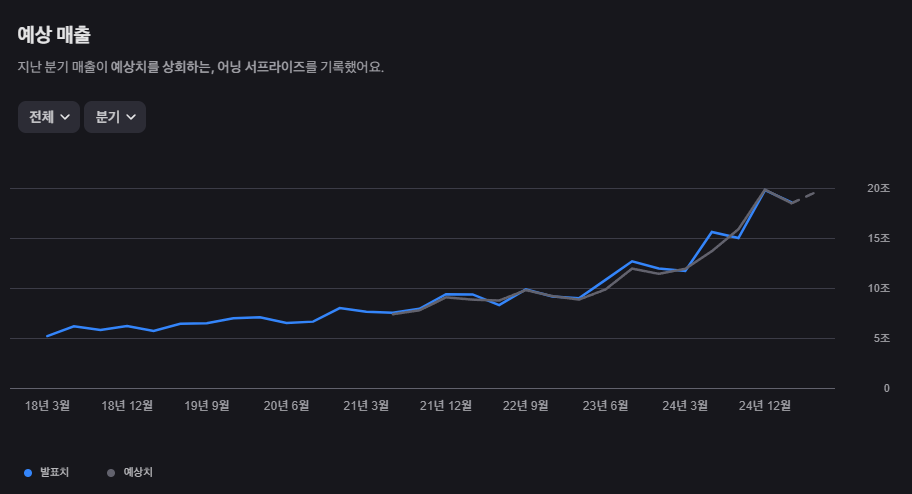
Task: Click the 15조 y-axis label
Action: (878, 238)
